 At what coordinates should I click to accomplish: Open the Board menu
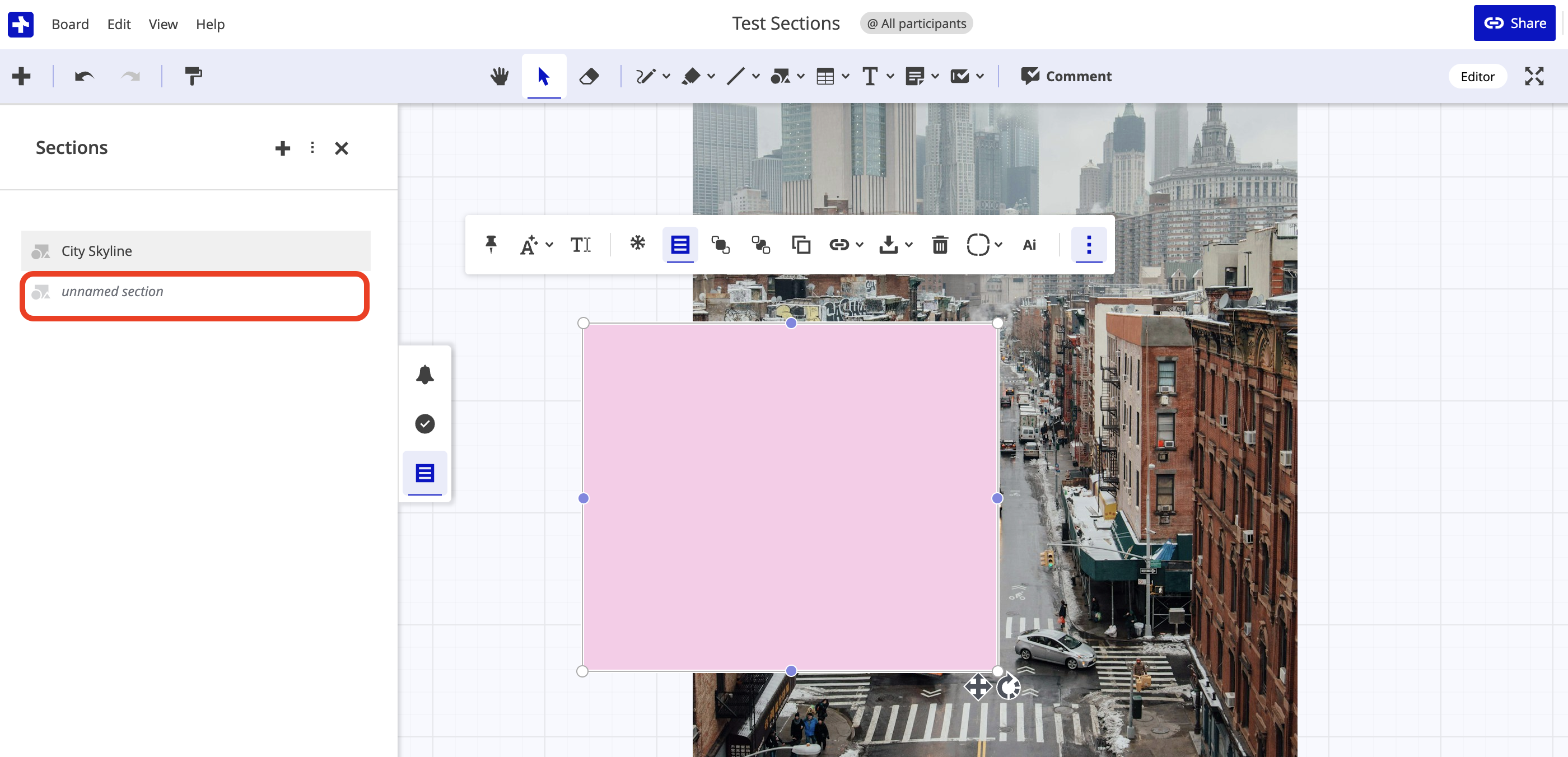(70, 24)
